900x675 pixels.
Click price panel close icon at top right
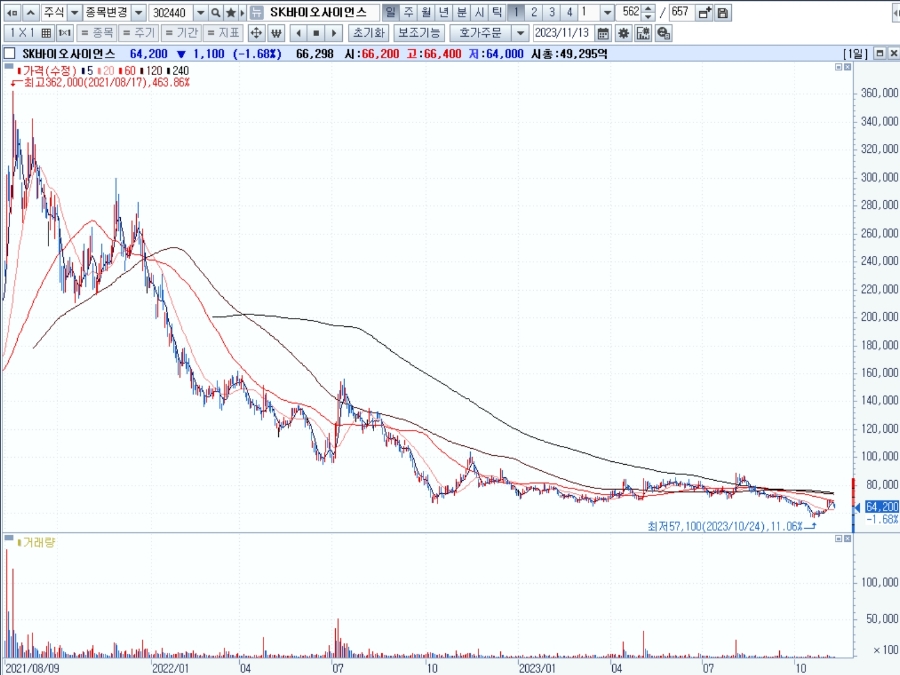[847, 67]
